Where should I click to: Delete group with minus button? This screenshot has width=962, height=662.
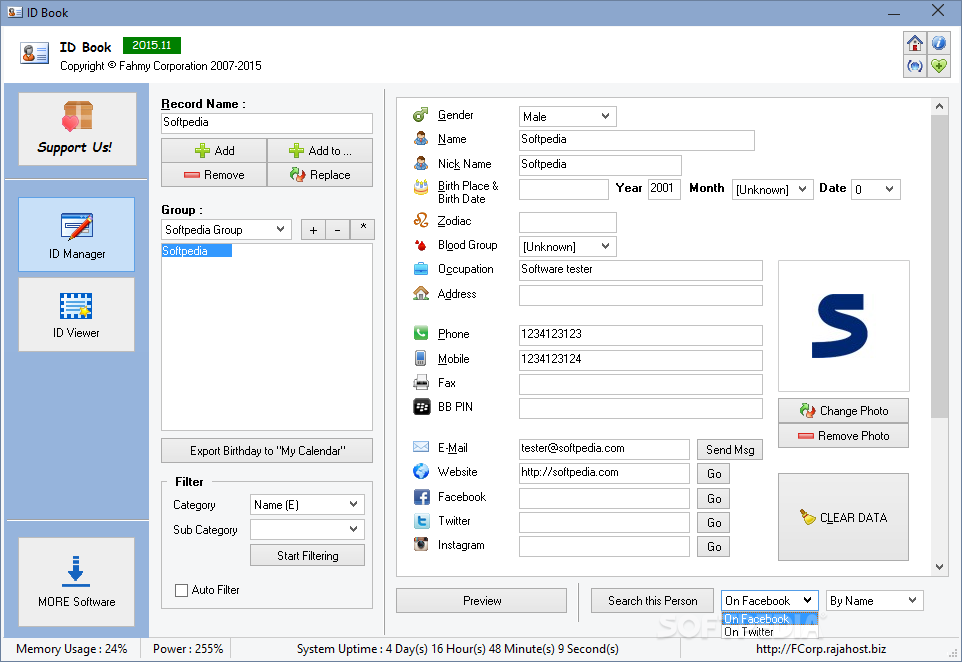pyautogui.click(x=337, y=230)
